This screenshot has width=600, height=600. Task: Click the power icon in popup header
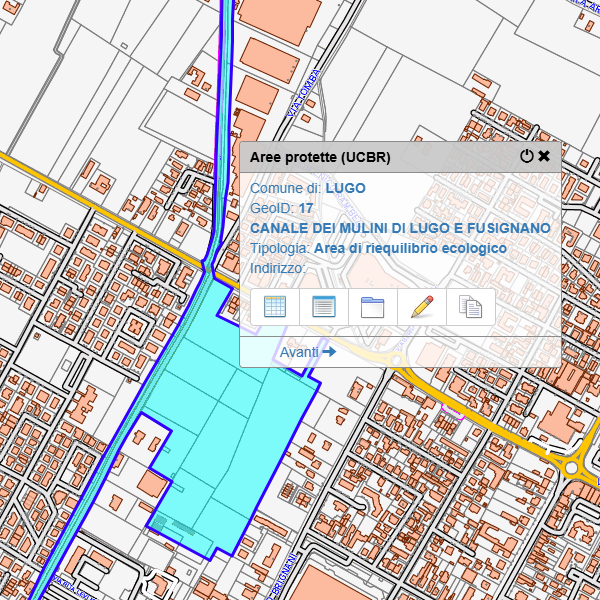coord(527,156)
